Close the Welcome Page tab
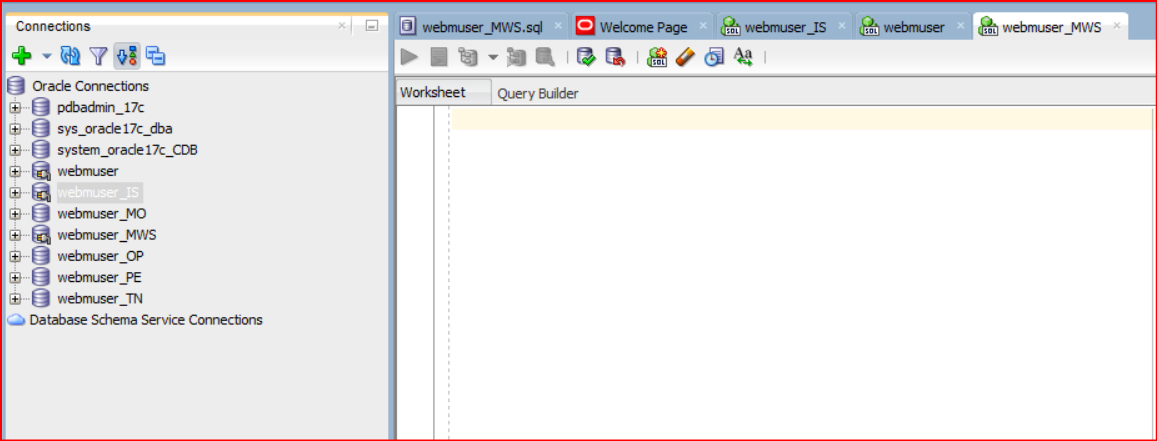This screenshot has width=1157, height=441. [x=703, y=26]
